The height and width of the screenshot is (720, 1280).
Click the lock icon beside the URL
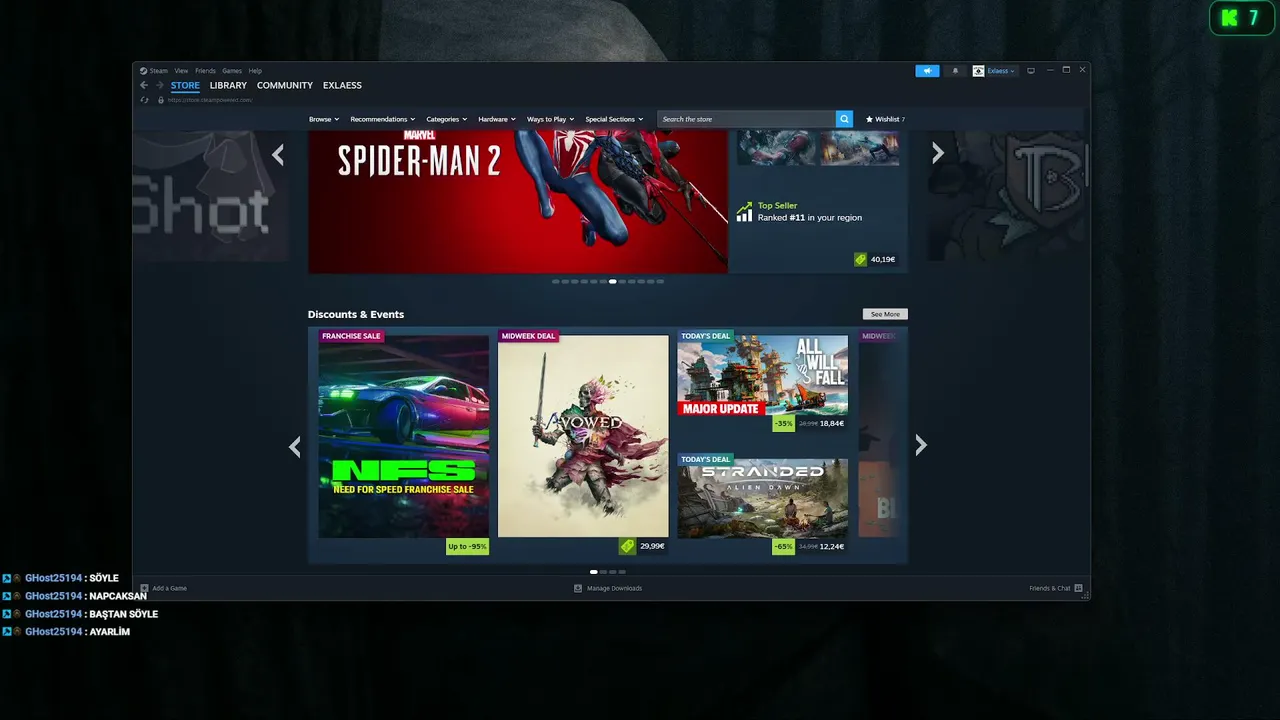[160, 100]
